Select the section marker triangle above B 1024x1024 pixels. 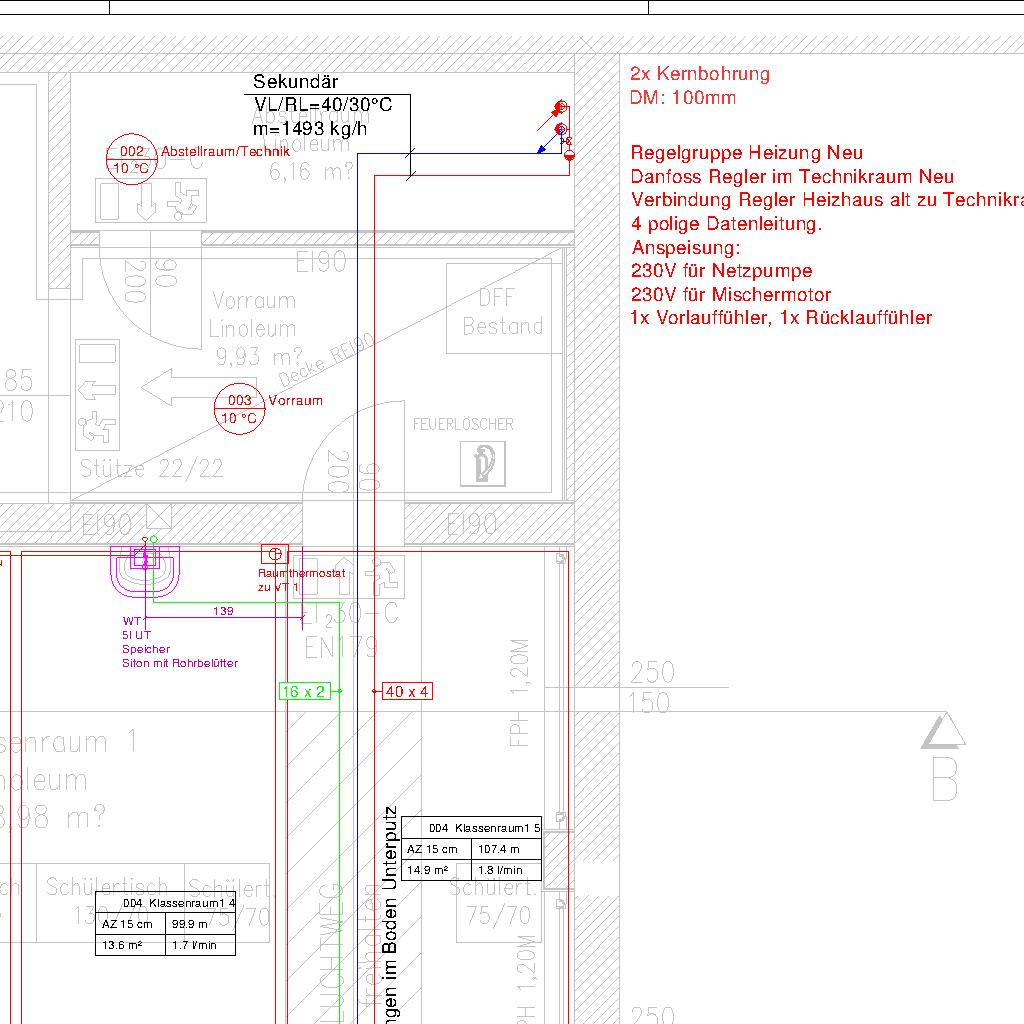tap(942, 732)
